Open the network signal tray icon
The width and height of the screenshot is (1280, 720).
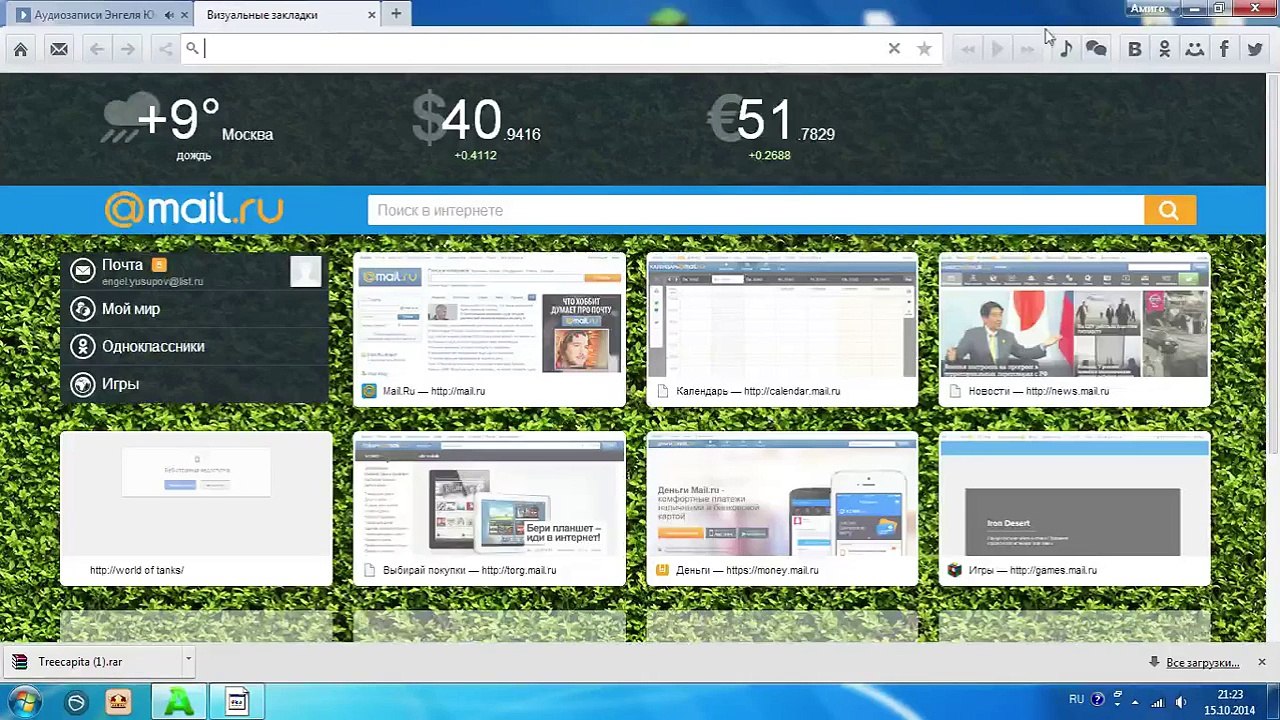[1158, 701]
